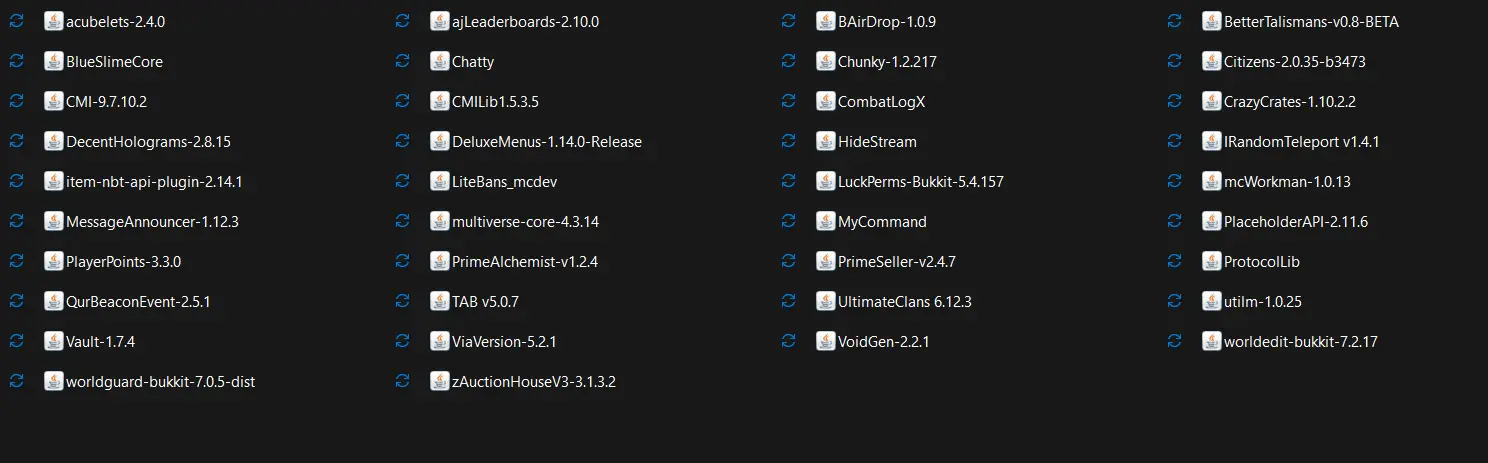Image resolution: width=1488 pixels, height=463 pixels.
Task: Select the jar icon for item-nbt-api-plugin-2.14.1
Action: [53, 181]
